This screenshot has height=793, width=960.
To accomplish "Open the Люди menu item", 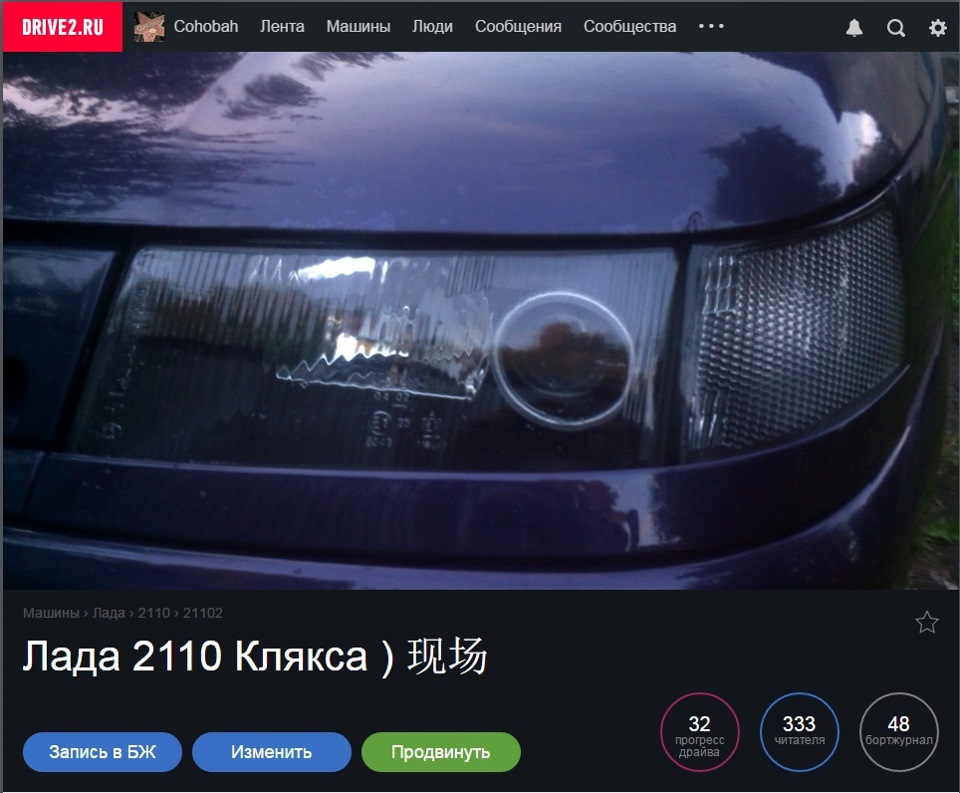I will point(432,26).
